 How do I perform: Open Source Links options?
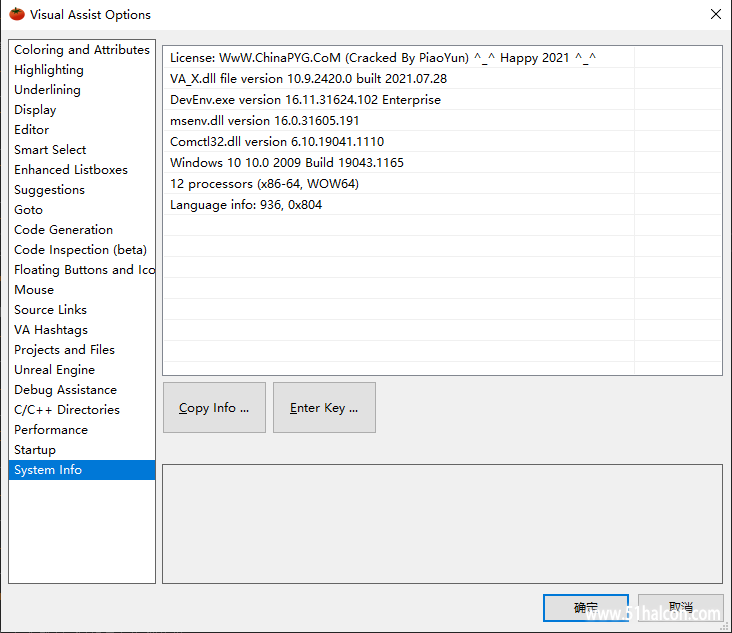tap(82, 310)
